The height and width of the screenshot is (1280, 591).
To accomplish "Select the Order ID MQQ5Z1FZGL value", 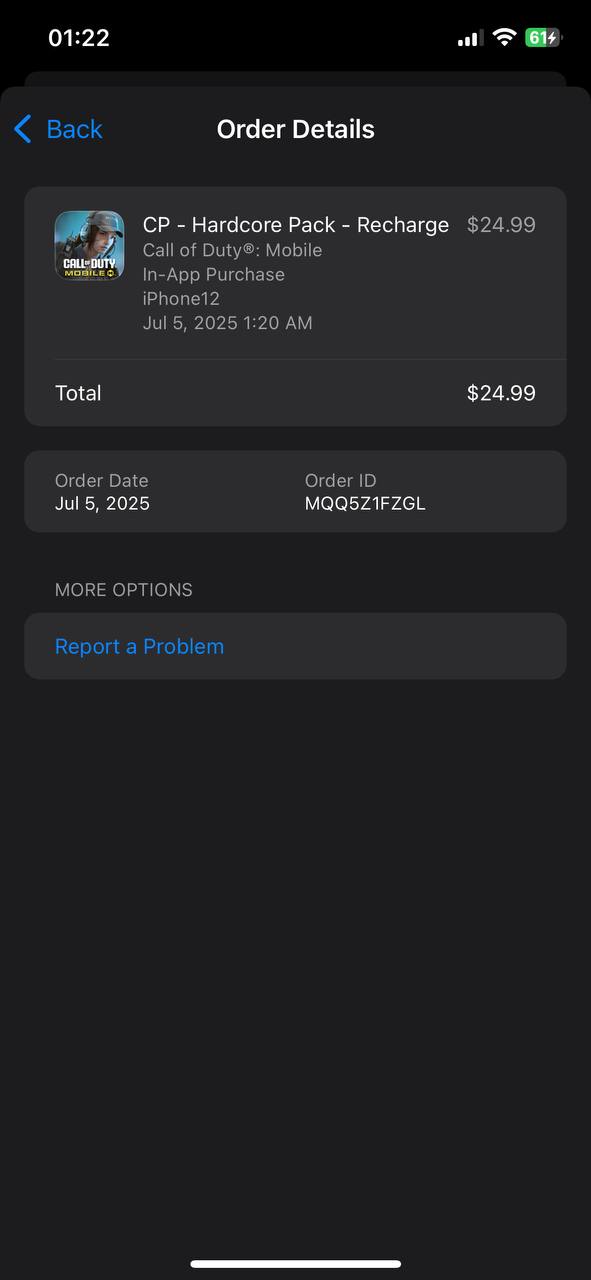I will (x=365, y=503).
